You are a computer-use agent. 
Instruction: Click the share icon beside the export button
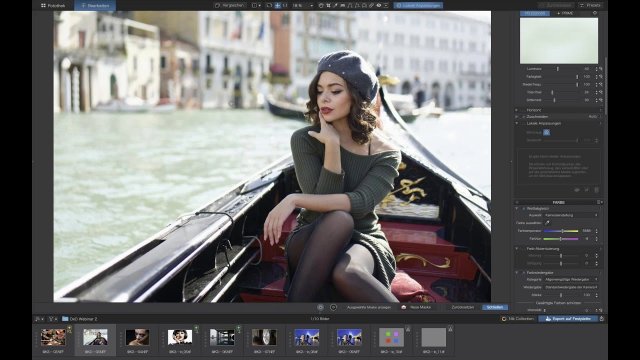(x=602, y=318)
